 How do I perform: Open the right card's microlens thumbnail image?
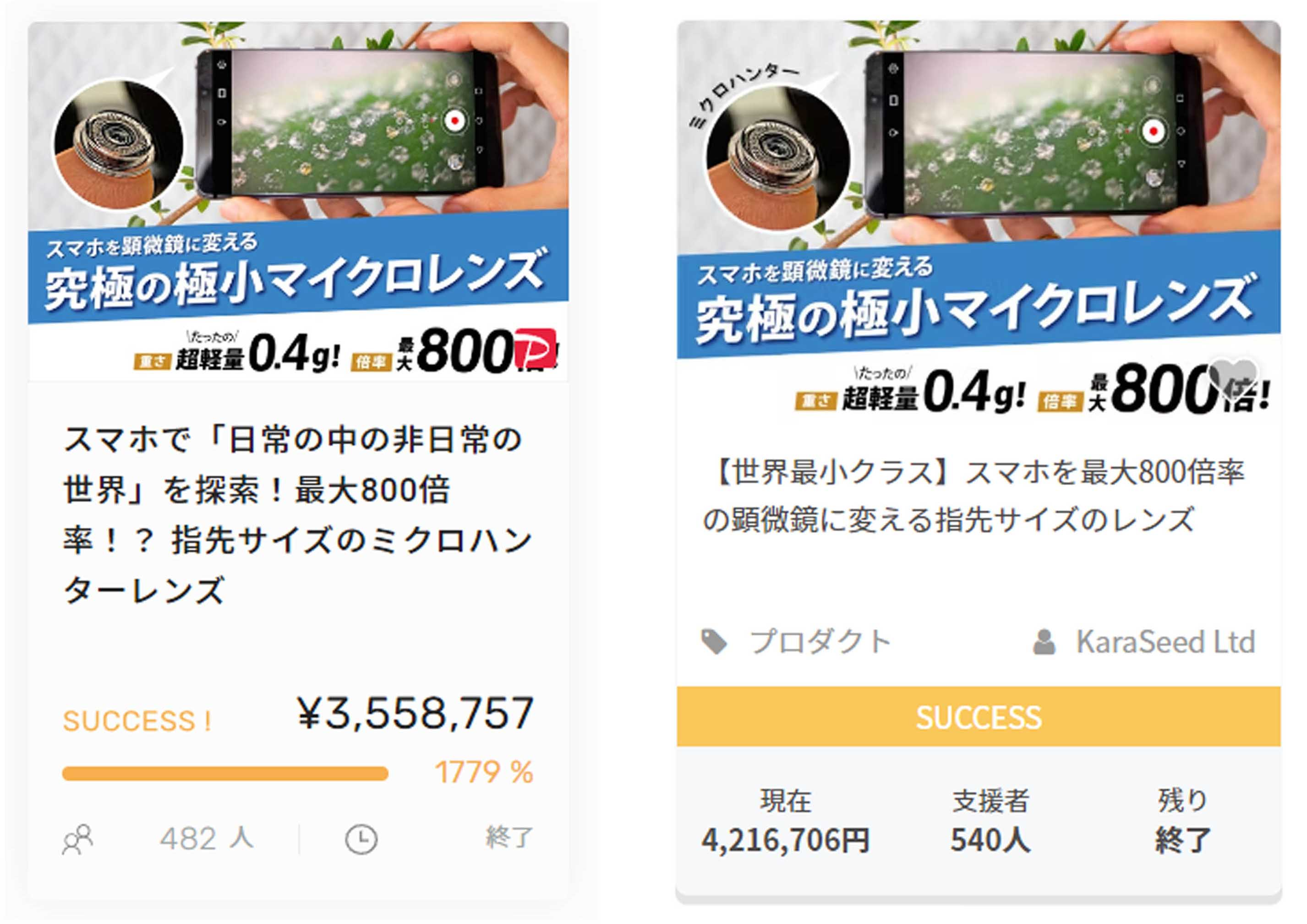point(978,216)
